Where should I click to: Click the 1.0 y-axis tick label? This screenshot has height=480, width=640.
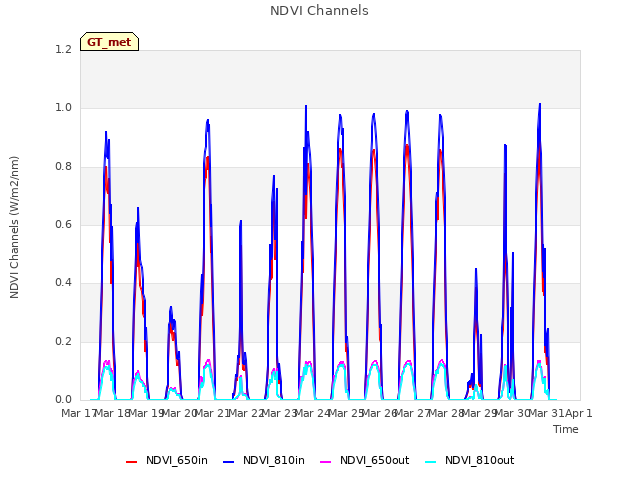click(x=63, y=108)
